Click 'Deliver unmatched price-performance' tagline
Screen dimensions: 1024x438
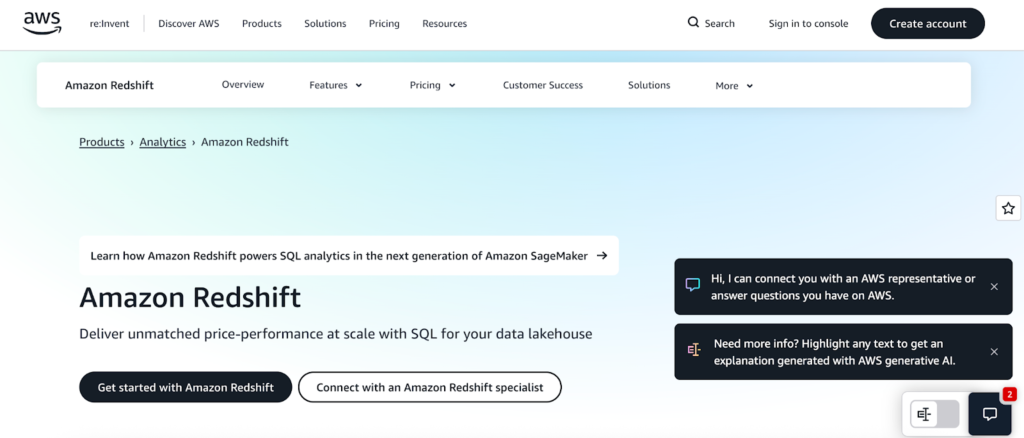point(336,334)
